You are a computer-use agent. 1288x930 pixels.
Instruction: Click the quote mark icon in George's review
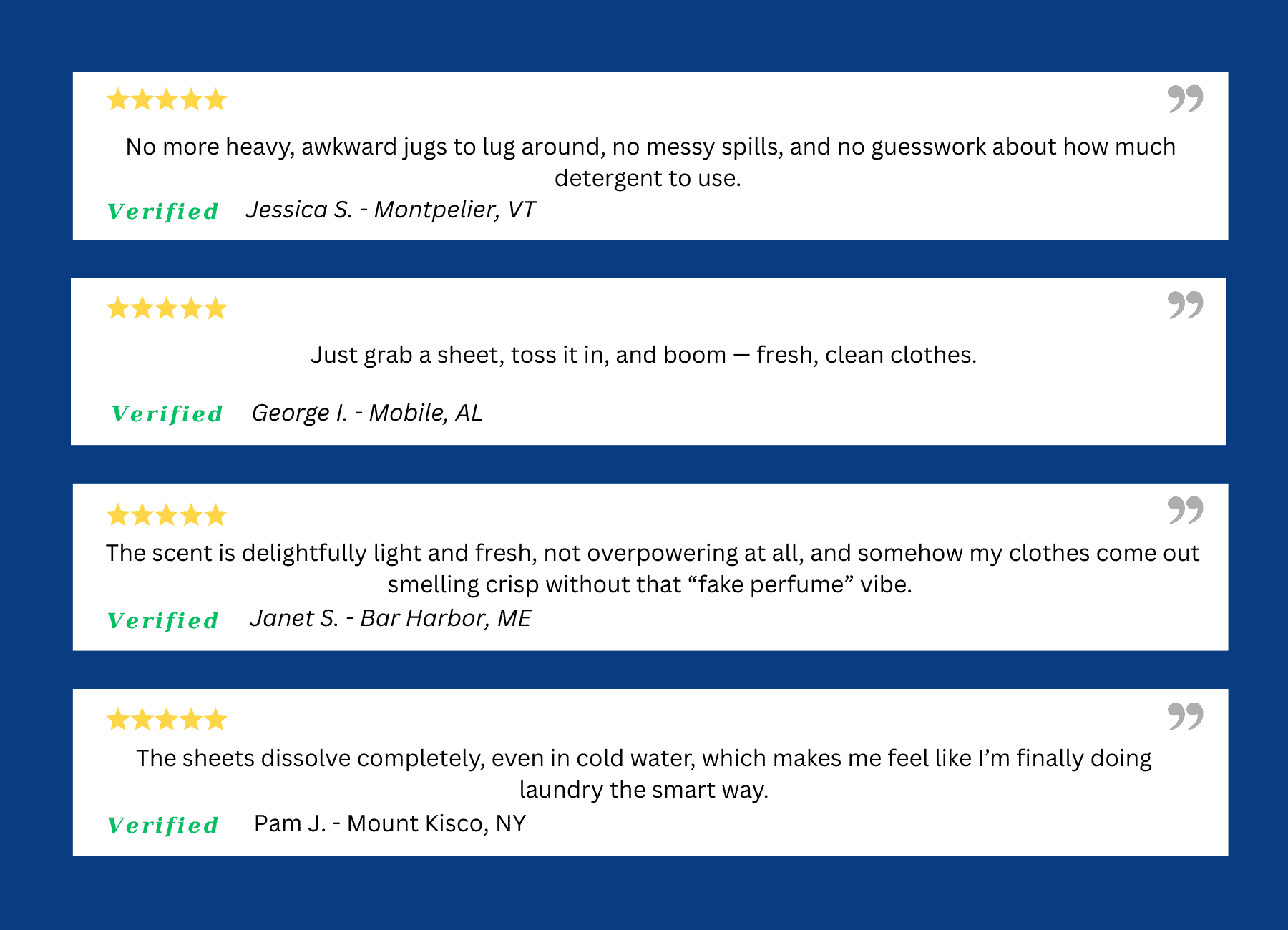(x=1185, y=305)
